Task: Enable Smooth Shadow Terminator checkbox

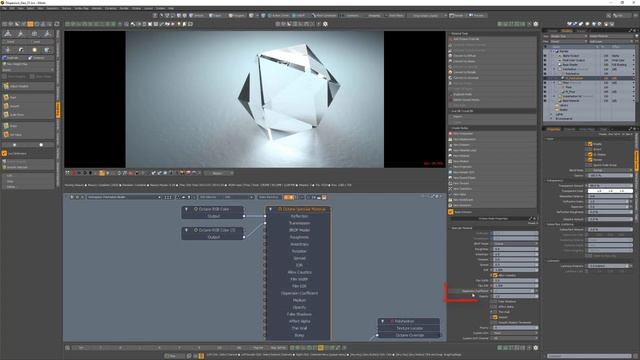Action: [x=495, y=322]
